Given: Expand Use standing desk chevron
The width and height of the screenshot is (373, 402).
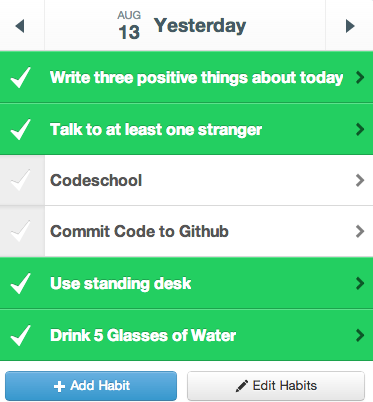Looking at the screenshot, I should [x=360, y=283].
